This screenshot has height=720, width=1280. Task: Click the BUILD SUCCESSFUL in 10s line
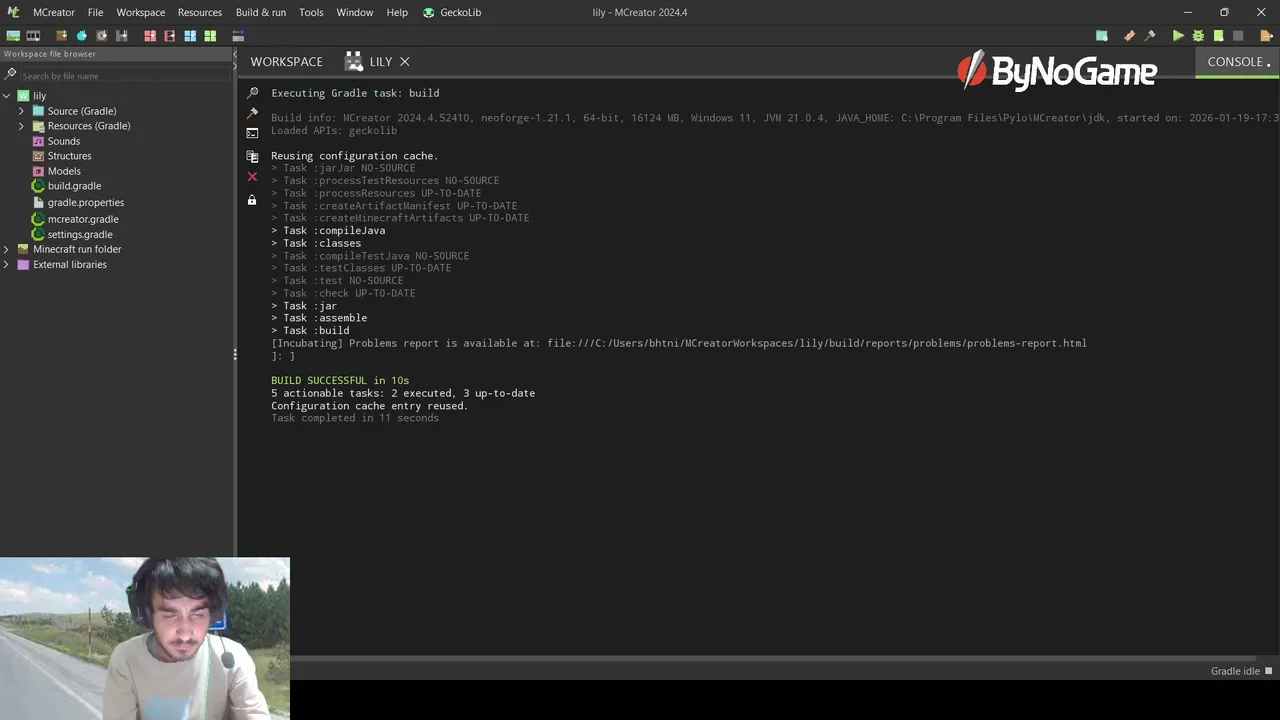340,380
